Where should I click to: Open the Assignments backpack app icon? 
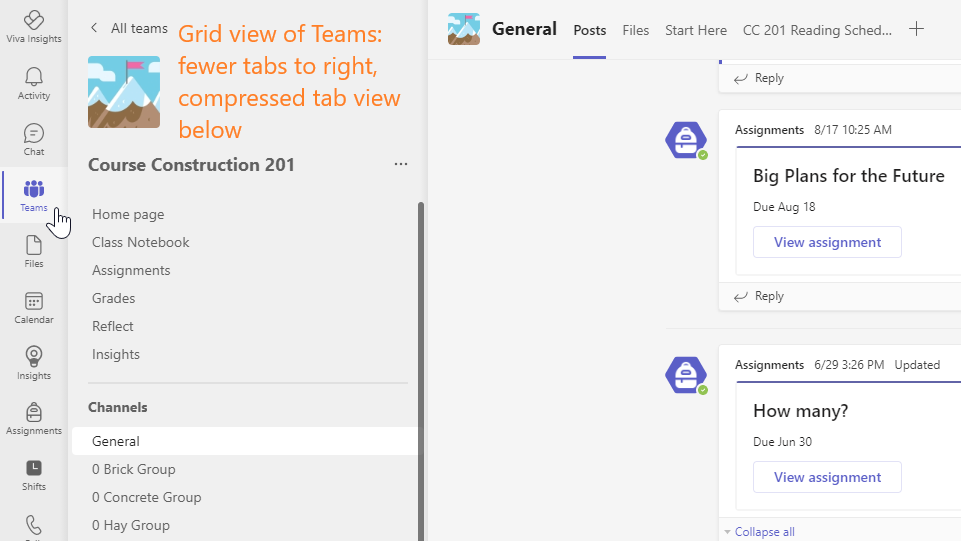34,419
